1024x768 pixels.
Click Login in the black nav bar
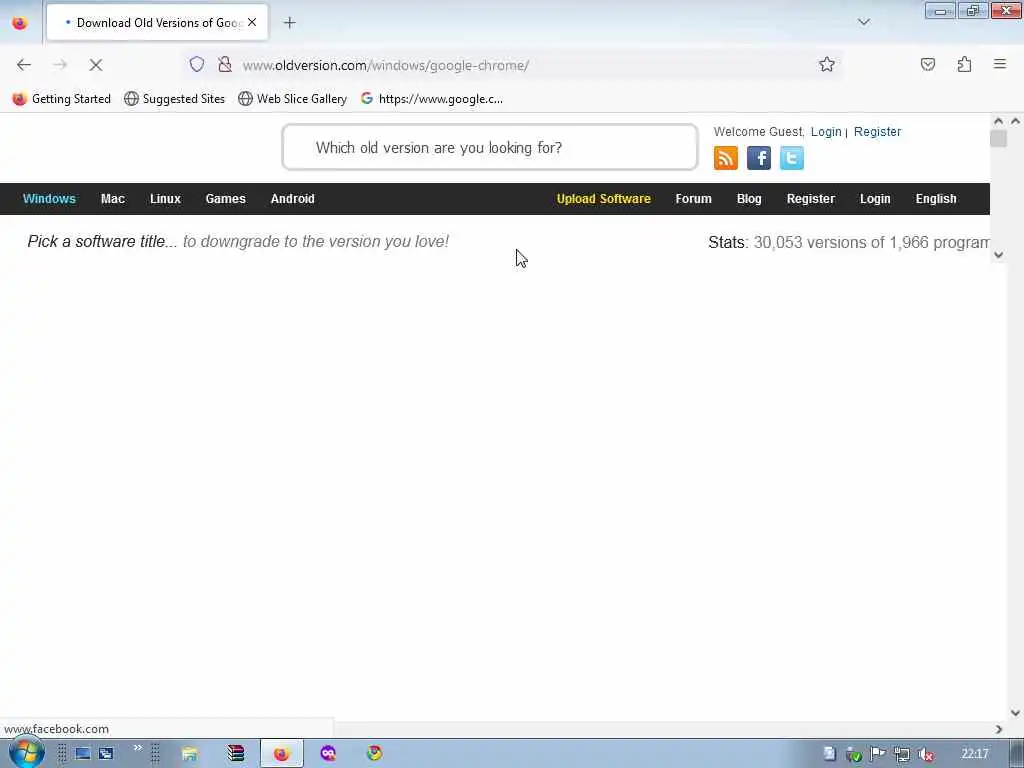(x=874, y=199)
